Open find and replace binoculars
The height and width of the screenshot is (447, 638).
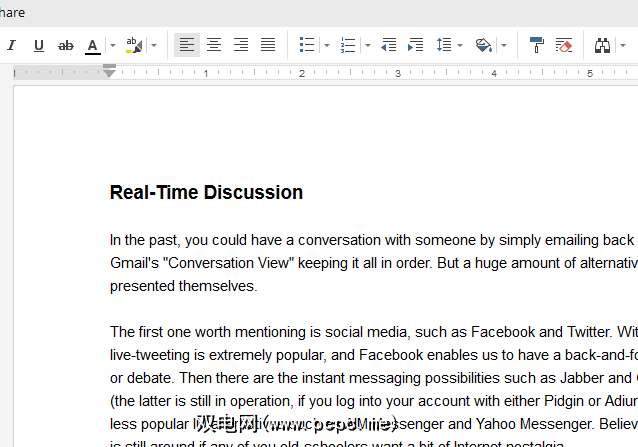coord(602,45)
